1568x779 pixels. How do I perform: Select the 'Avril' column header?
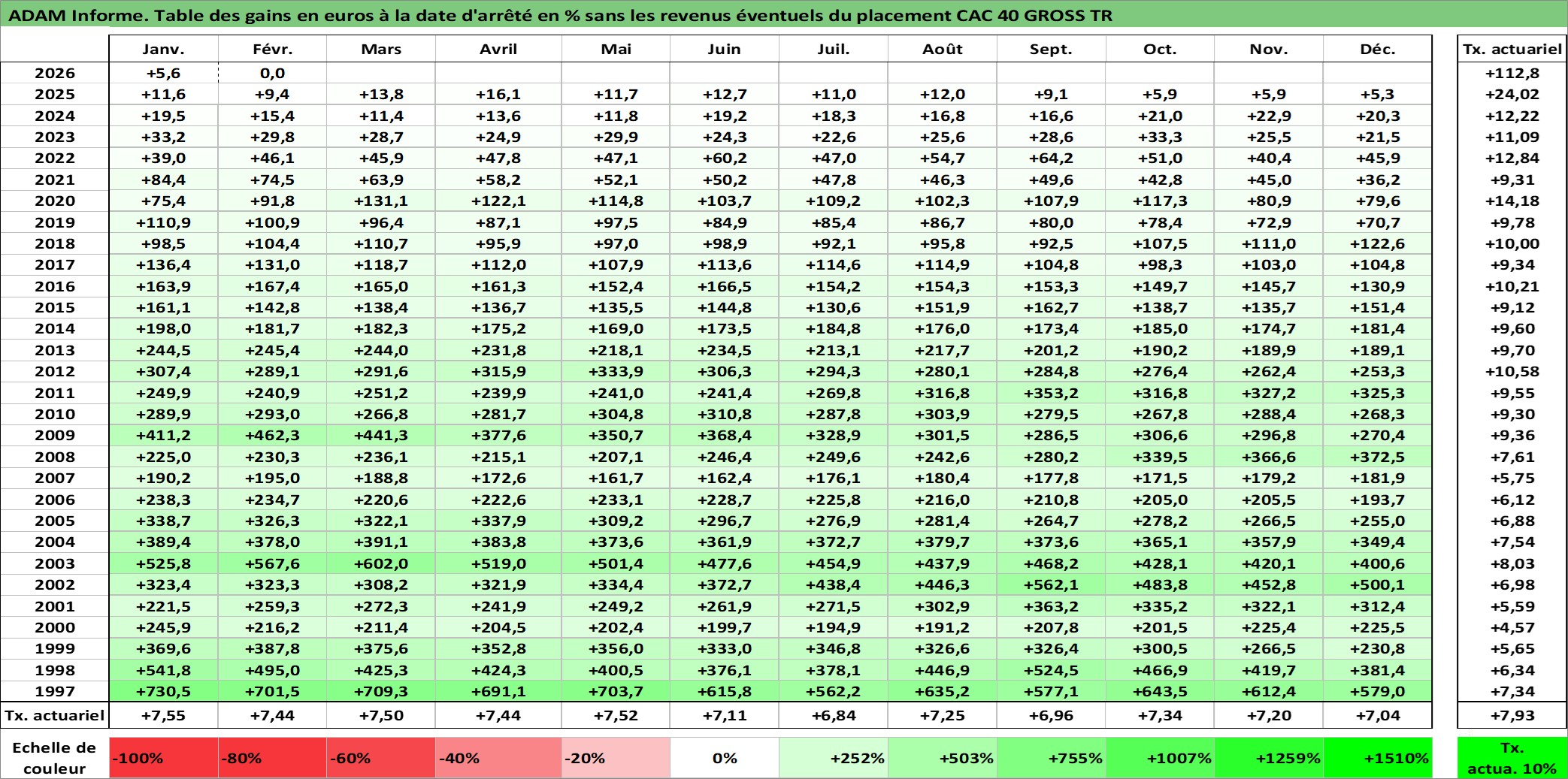[498, 49]
